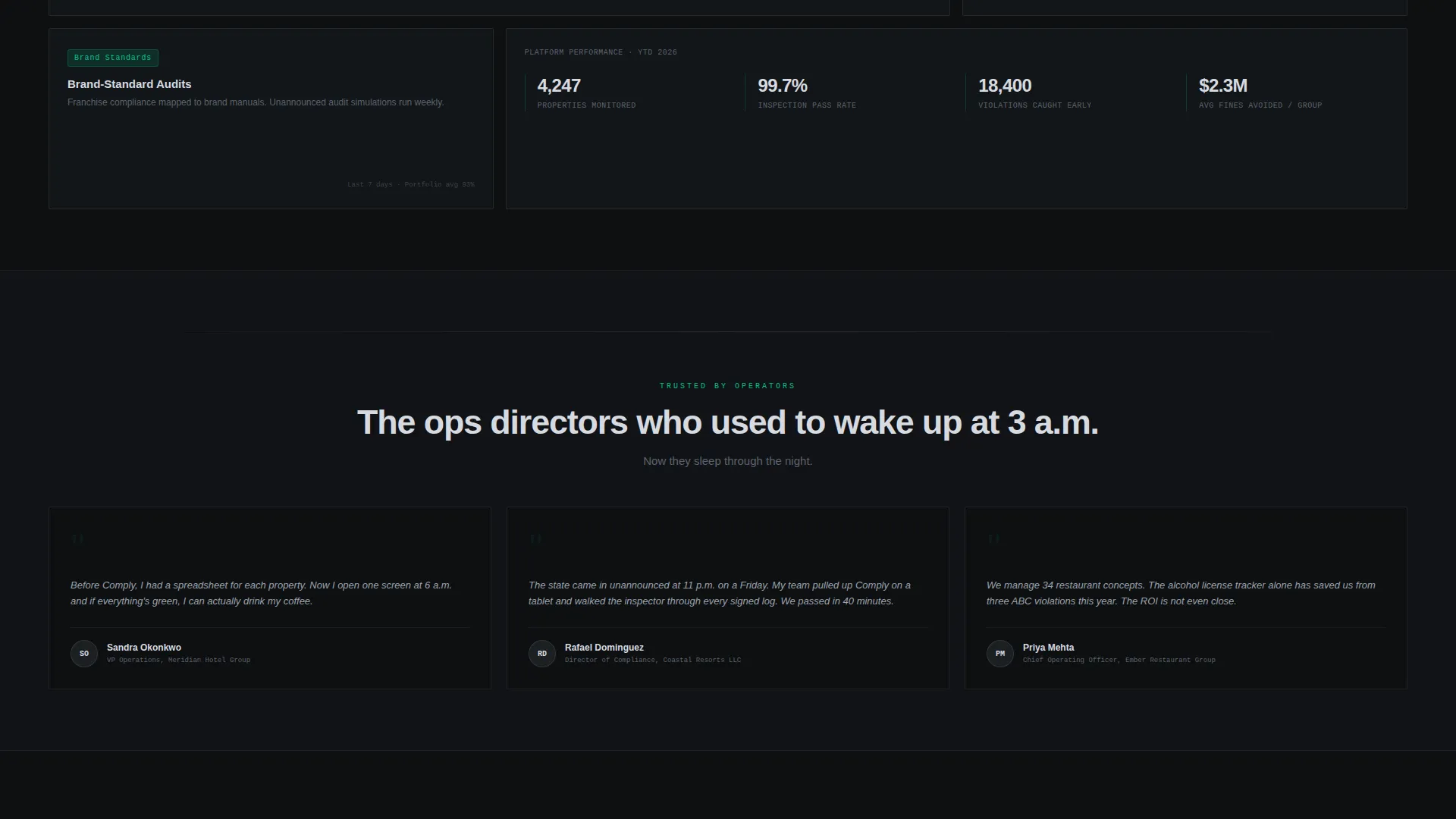1456x819 pixels.
Task: Click the TRUSTED BY OPERATORS eyebrow text
Action: 727,386
